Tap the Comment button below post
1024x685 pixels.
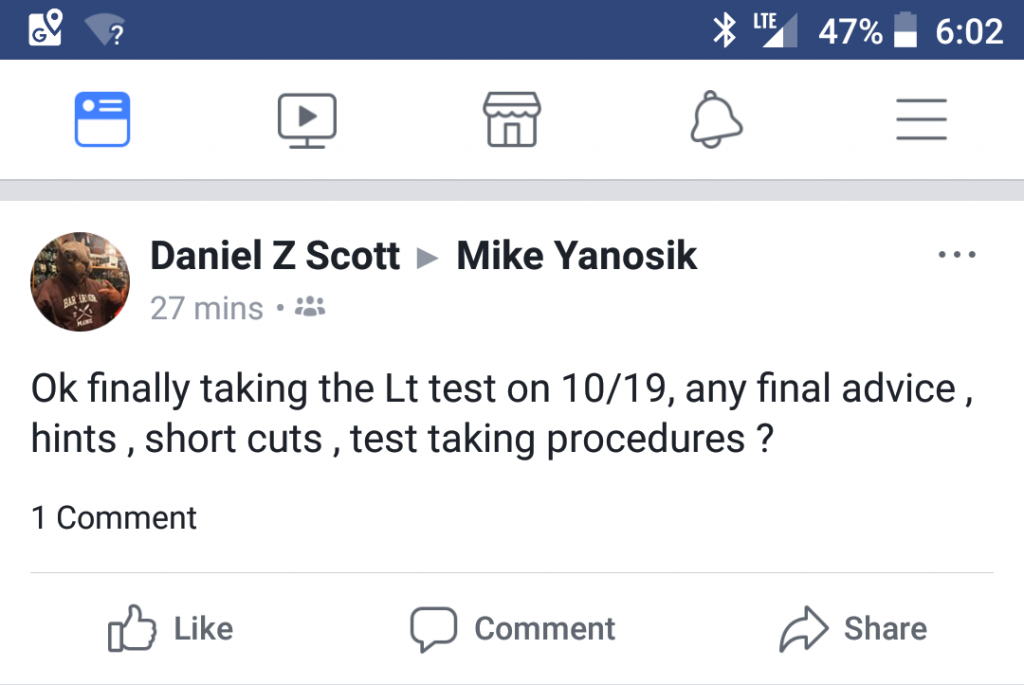(x=513, y=628)
